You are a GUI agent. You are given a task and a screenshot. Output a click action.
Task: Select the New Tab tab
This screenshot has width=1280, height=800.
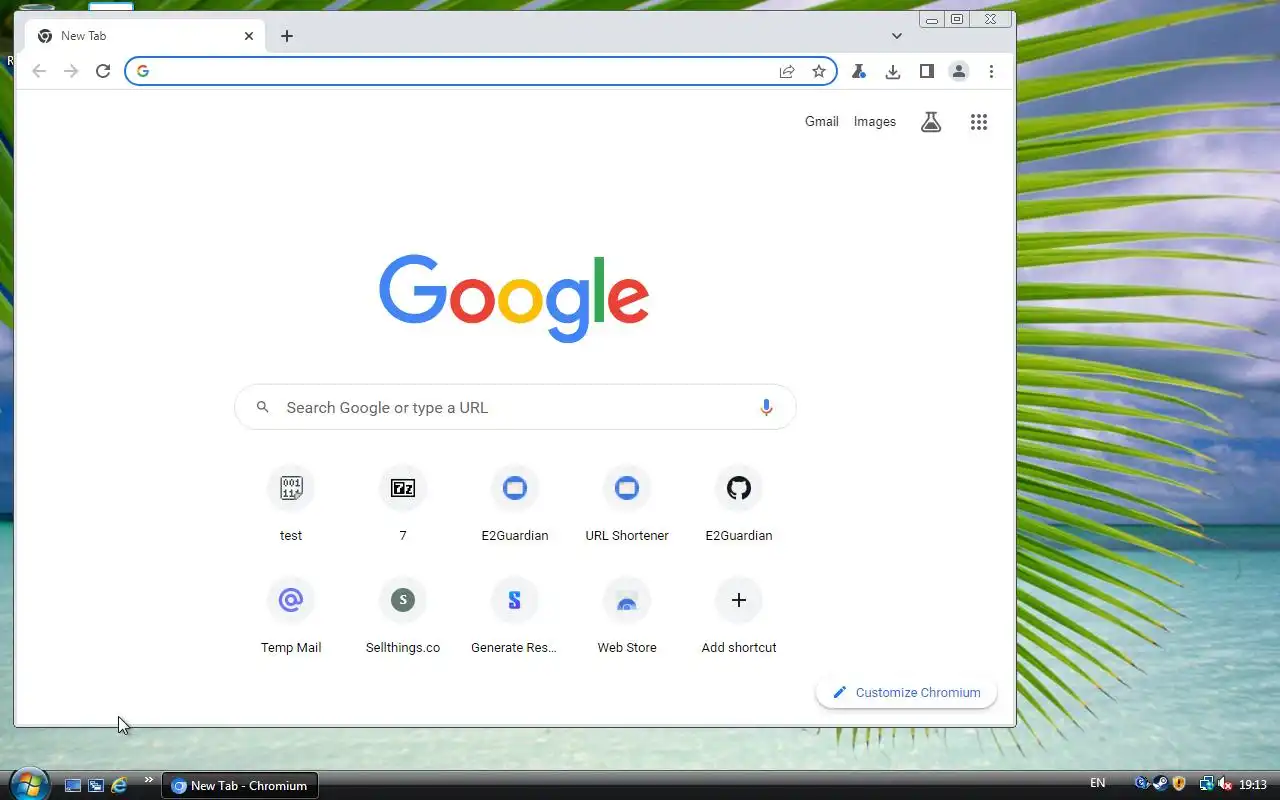coord(146,36)
